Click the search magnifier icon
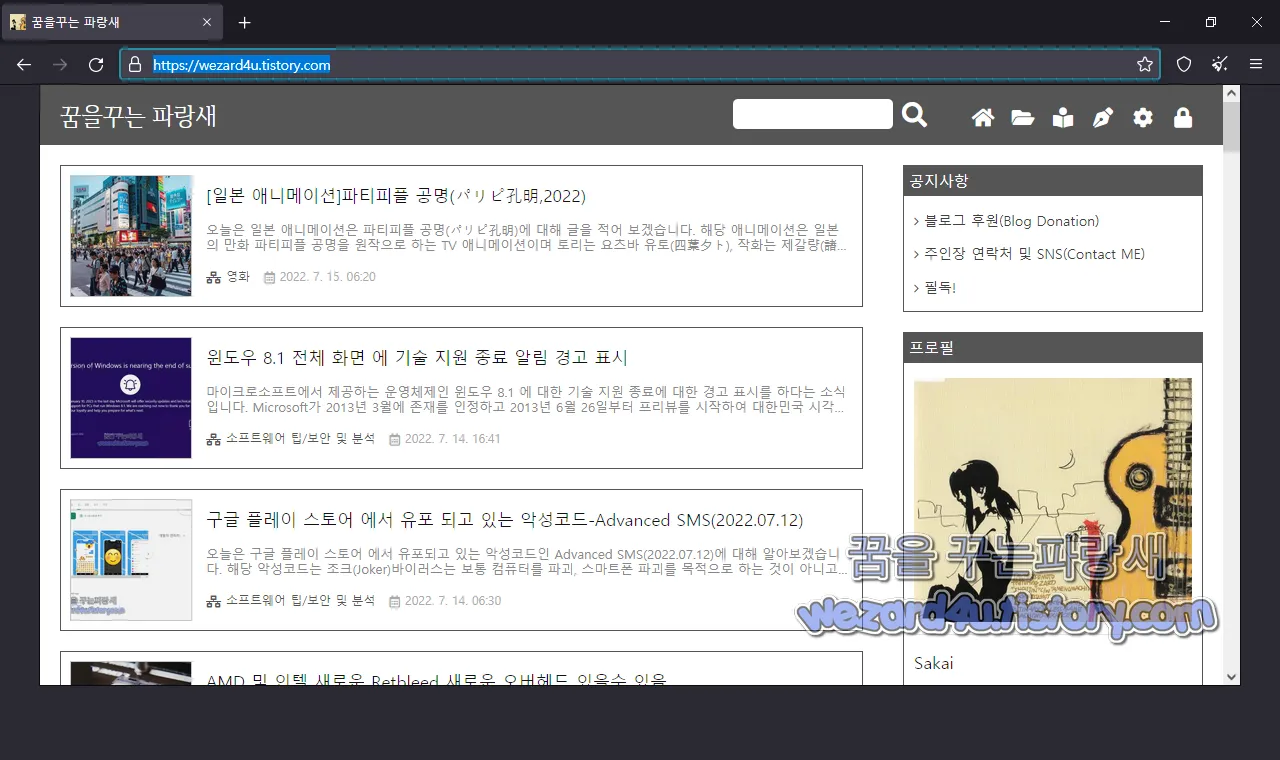The height and width of the screenshot is (760, 1280). click(x=914, y=114)
